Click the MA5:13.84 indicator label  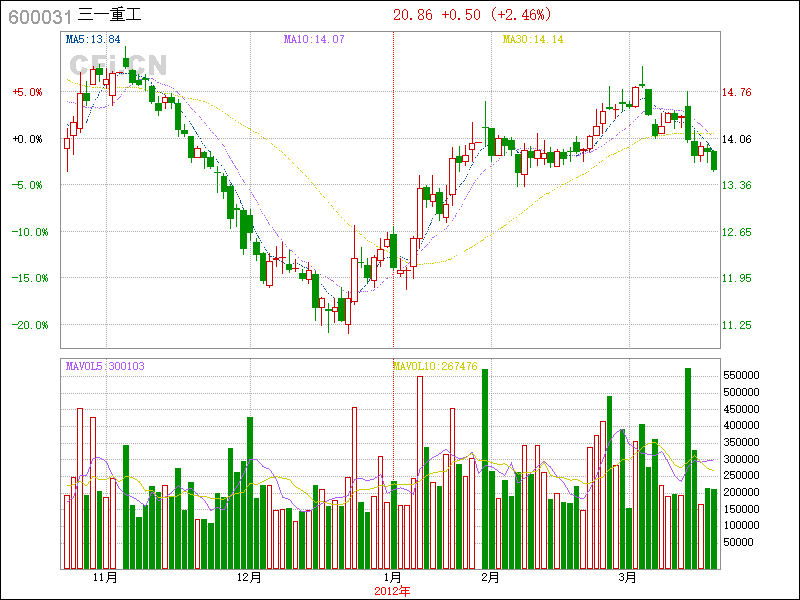click(92, 40)
